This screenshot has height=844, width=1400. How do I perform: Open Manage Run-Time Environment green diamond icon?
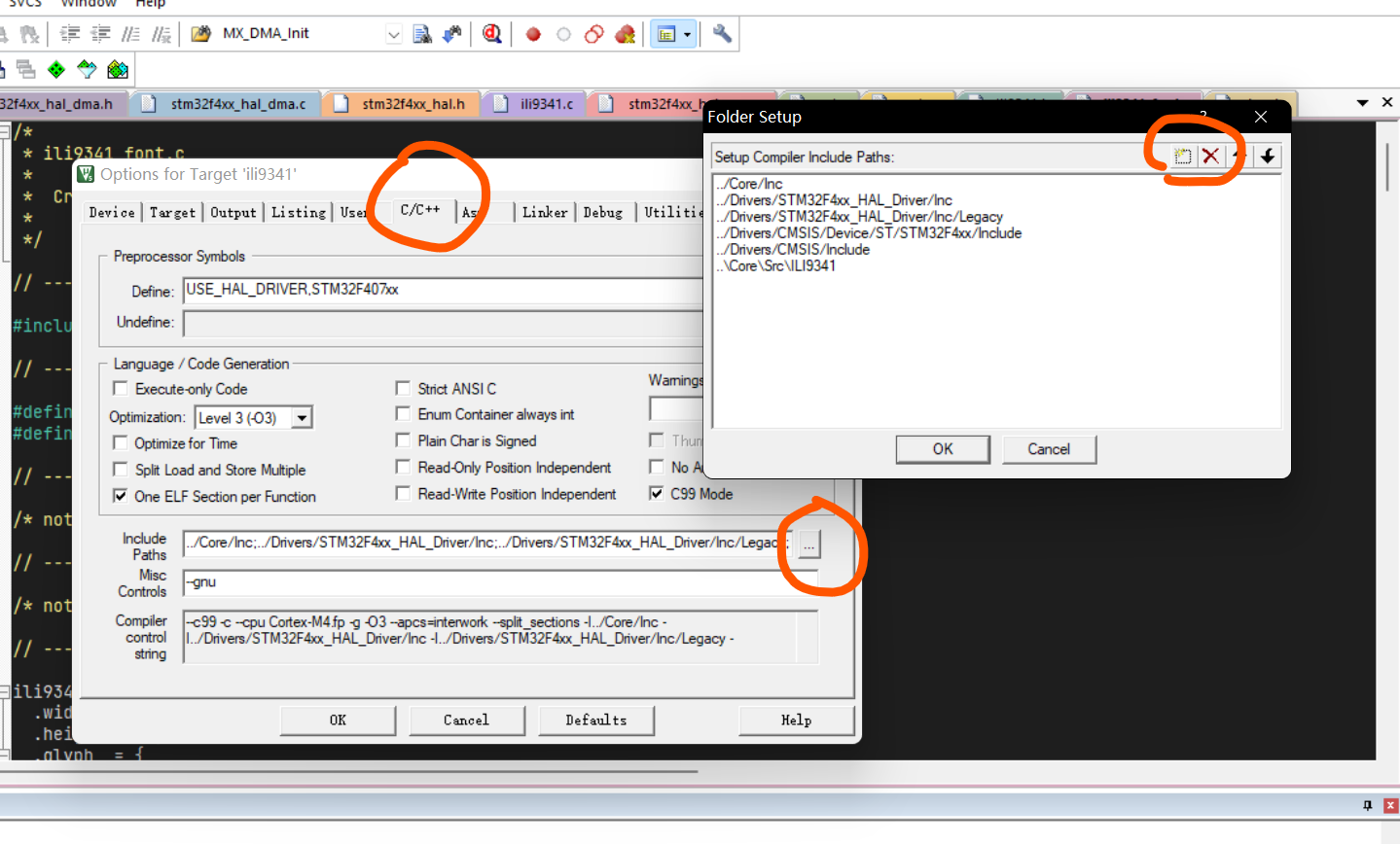coord(56,69)
